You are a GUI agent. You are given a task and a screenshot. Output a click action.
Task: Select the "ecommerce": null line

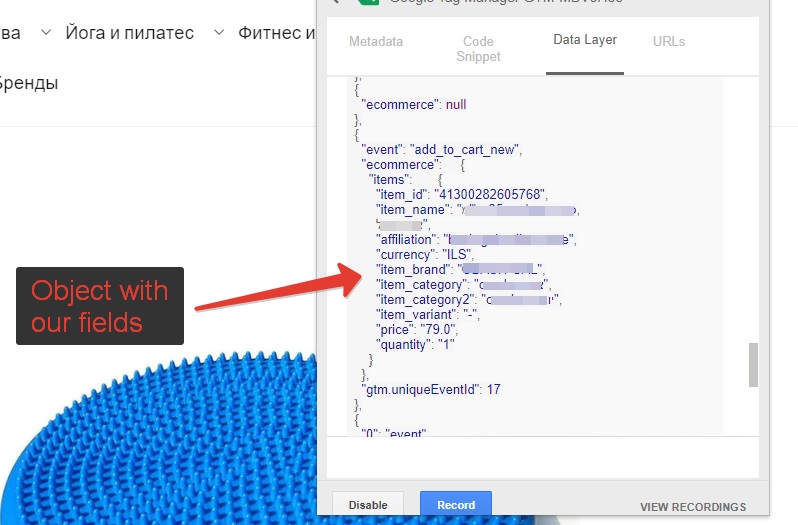(x=413, y=105)
